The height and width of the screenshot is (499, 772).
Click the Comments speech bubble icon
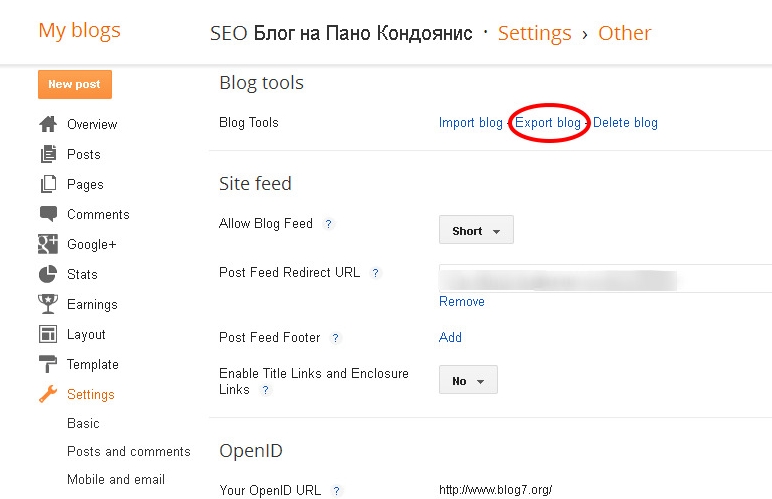coord(48,214)
